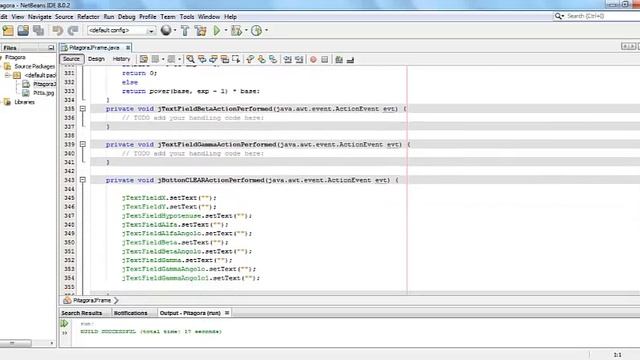The width and height of the screenshot is (640, 360).
Task: Click the editor Back navigation icon
Action: pos(156,60)
